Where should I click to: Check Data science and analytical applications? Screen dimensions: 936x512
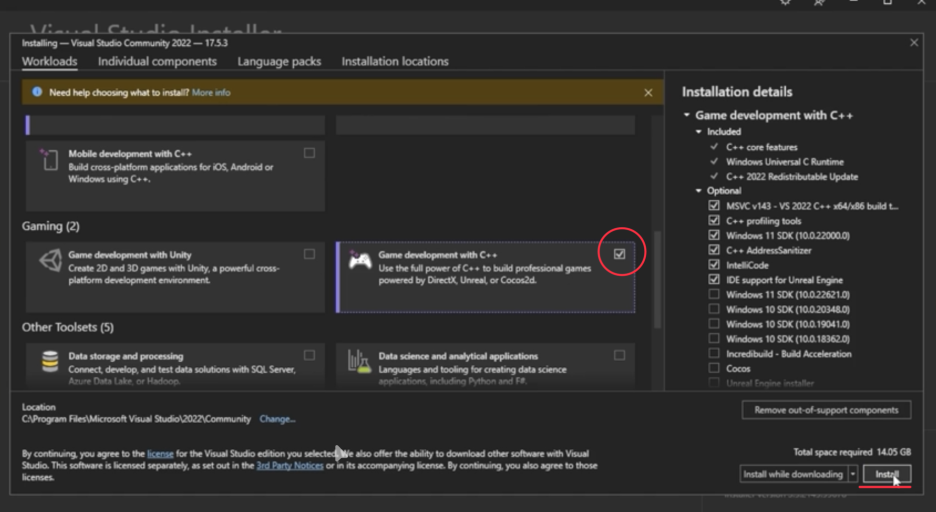coord(620,355)
